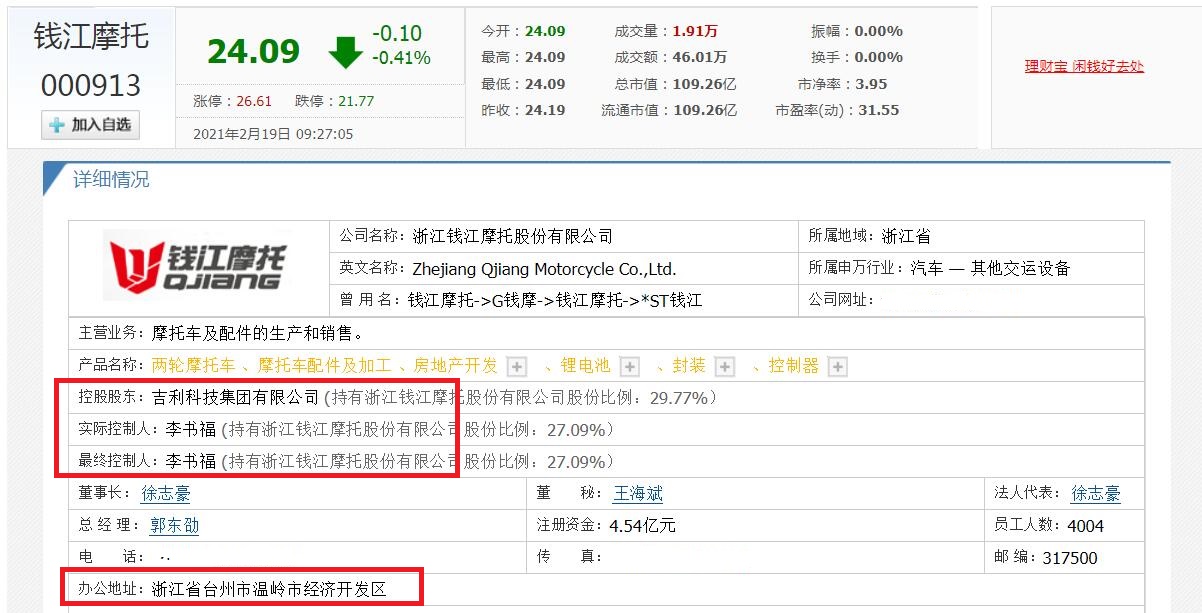Open general manager 郭东劭 link

pos(175,525)
